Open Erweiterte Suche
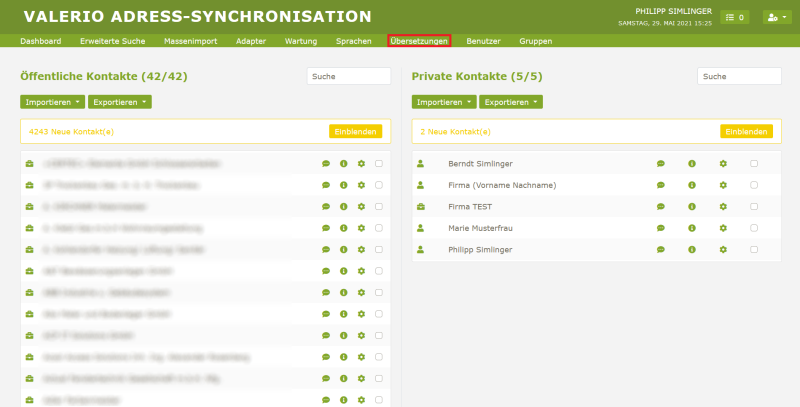 click(x=113, y=41)
